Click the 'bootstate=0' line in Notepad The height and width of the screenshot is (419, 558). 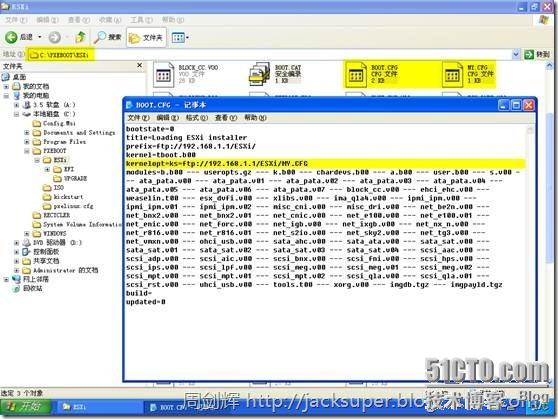coord(150,129)
